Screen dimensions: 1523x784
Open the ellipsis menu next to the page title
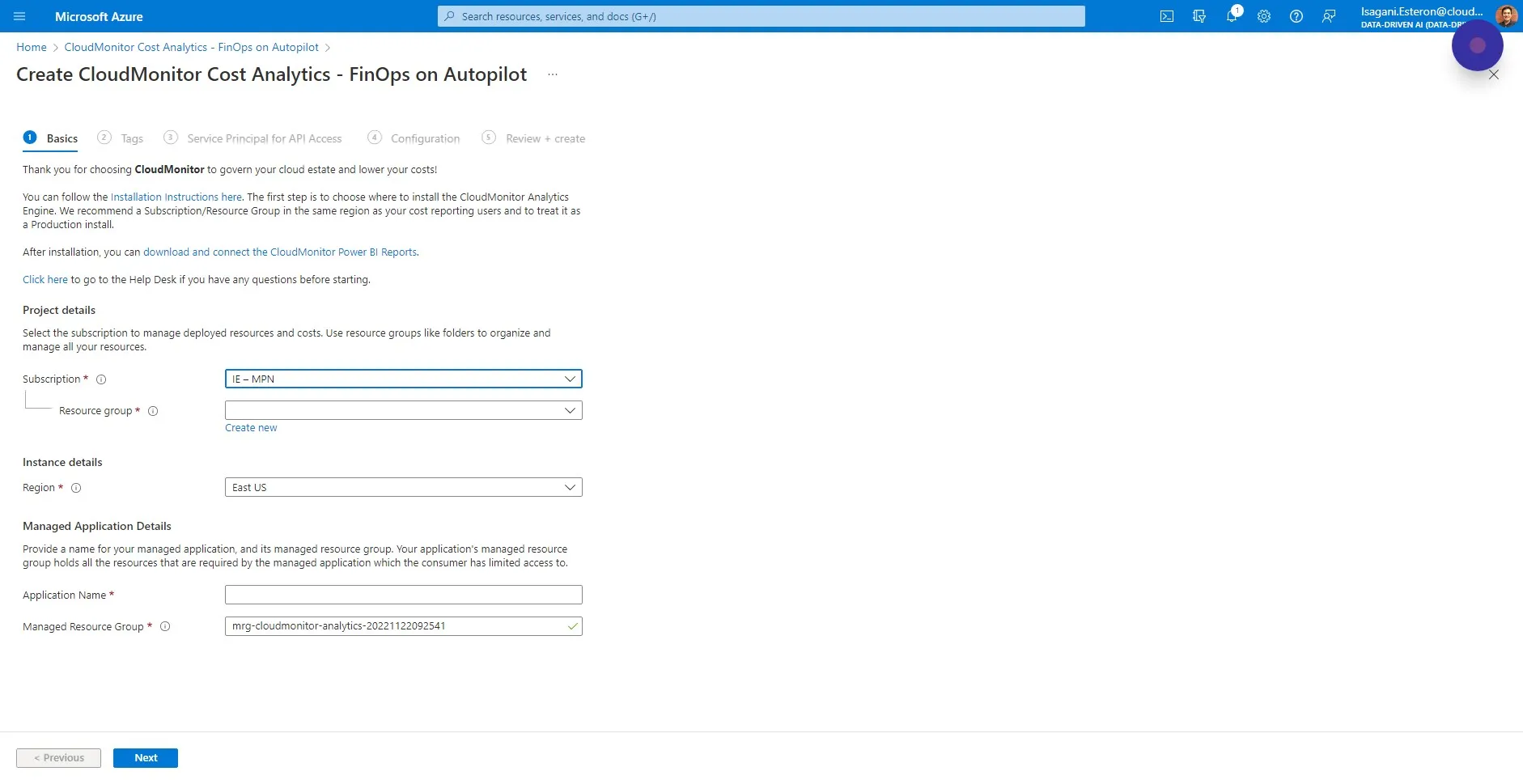click(x=553, y=74)
